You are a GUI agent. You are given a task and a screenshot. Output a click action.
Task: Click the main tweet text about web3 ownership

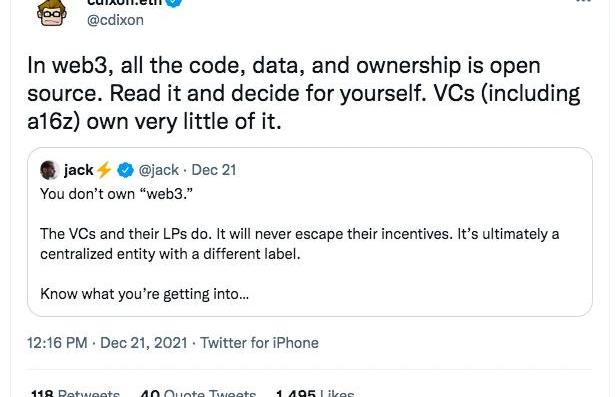tap(304, 93)
